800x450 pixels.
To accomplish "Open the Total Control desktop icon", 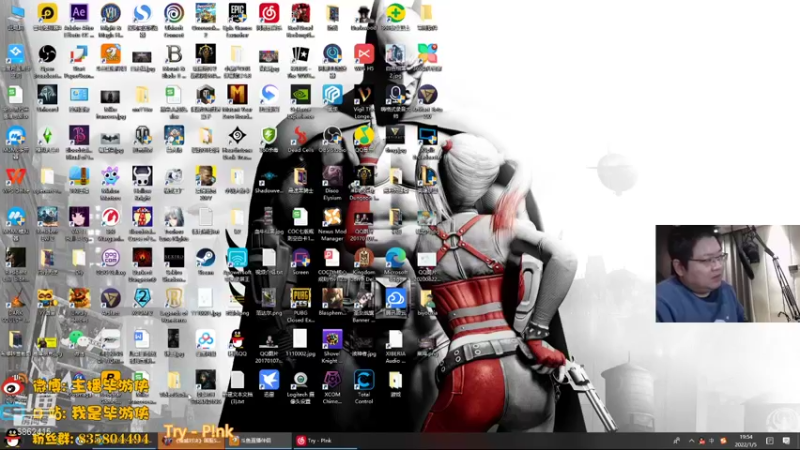I will tap(364, 380).
